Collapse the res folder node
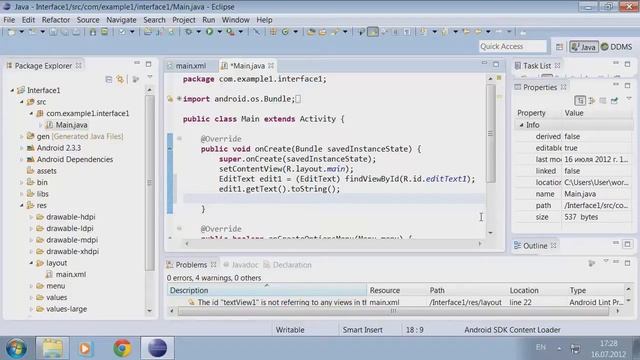The width and height of the screenshot is (640, 360). point(22,205)
